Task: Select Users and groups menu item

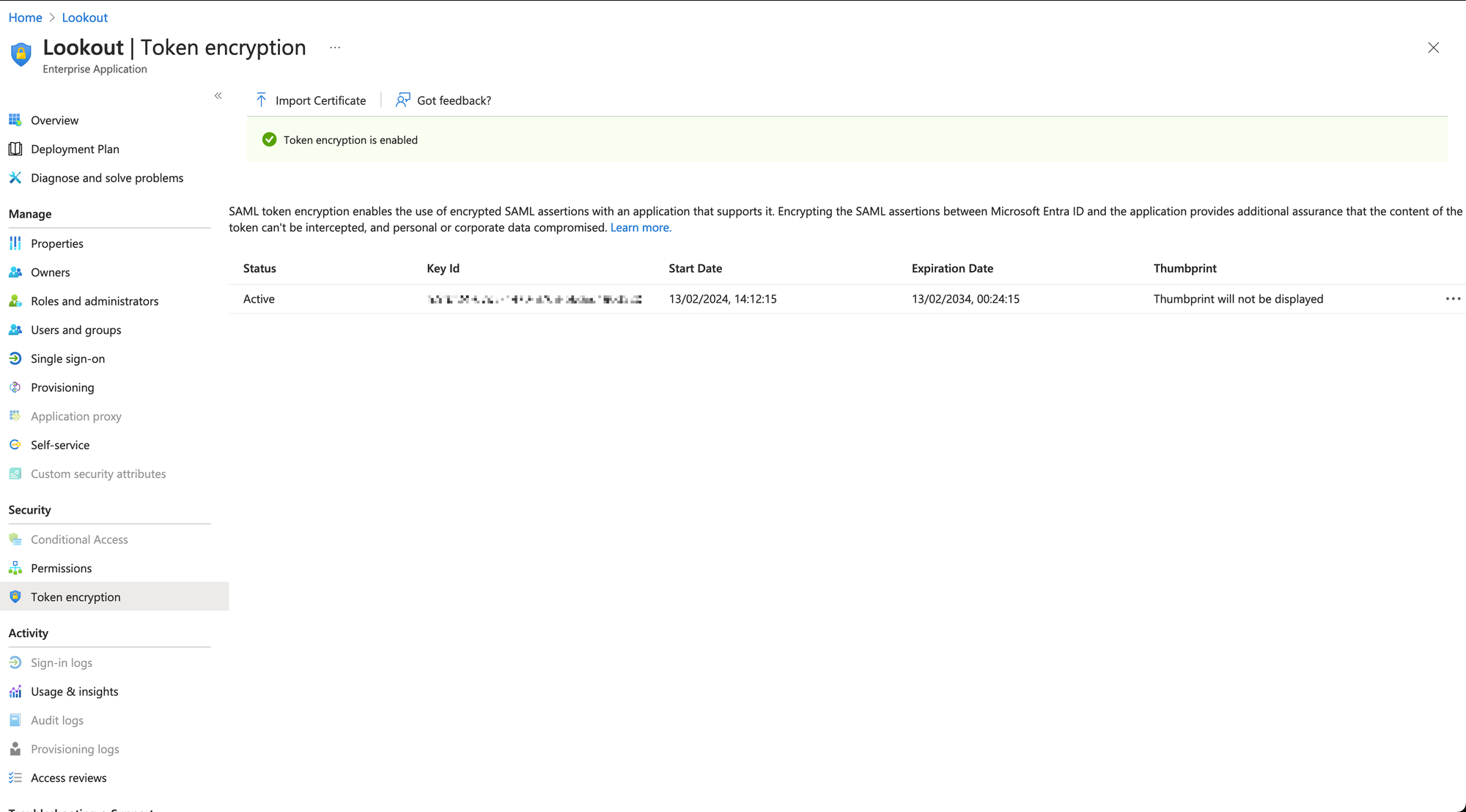Action: pos(76,330)
